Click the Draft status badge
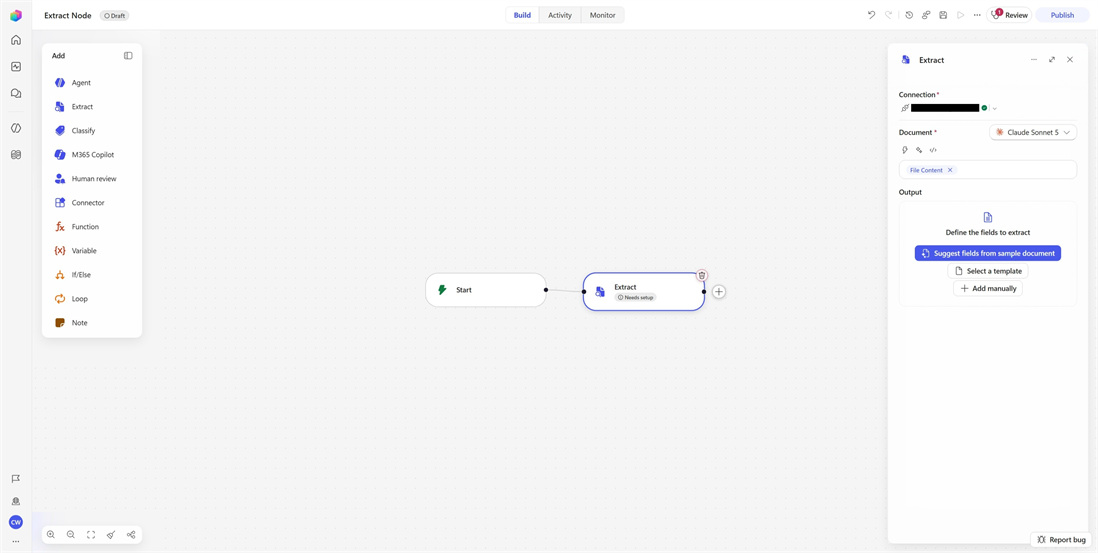The height and width of the screenshot is (553, 1098). [x=115, y=15]
